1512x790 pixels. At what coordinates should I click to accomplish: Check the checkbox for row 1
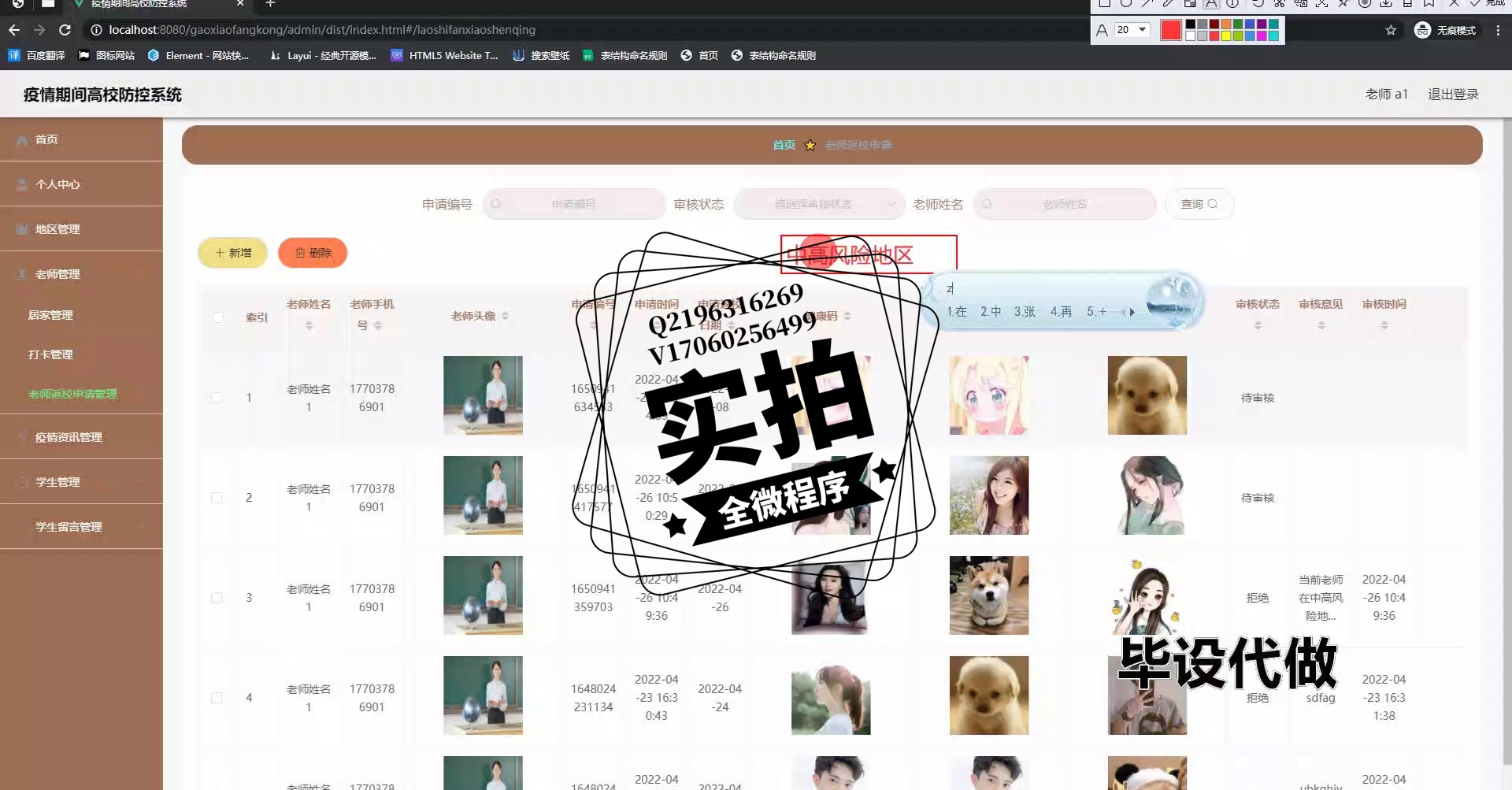(217, 398)
